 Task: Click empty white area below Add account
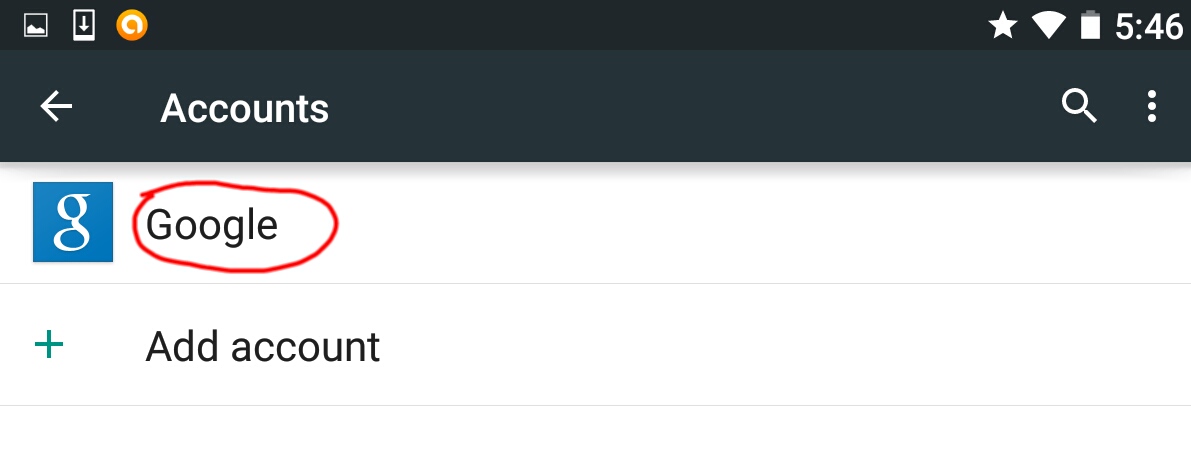[x=595, y=432]
